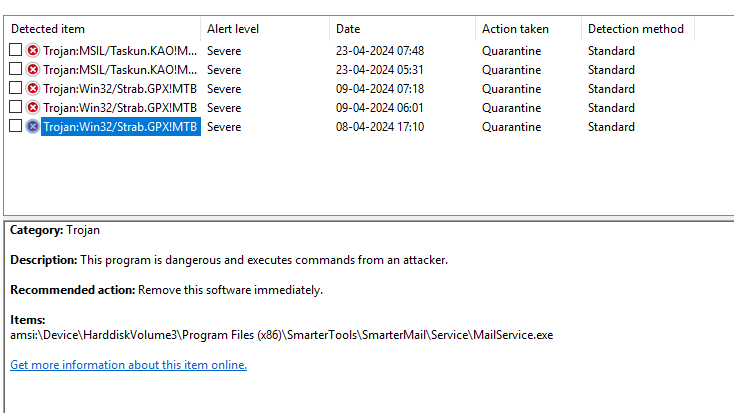Enable the checkbox for the 09-04-2024 07:18 Strab detection

(15, 89)
